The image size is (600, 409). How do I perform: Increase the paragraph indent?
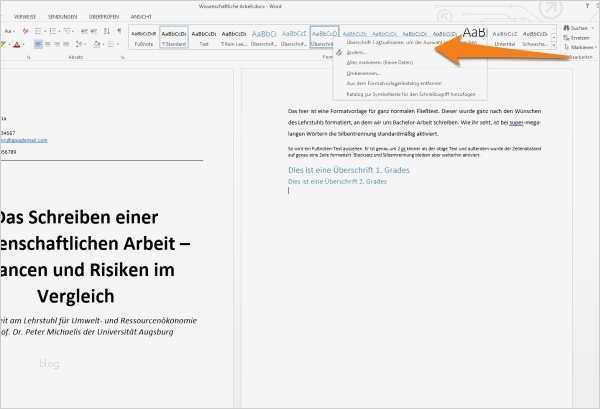click(93, 31)
